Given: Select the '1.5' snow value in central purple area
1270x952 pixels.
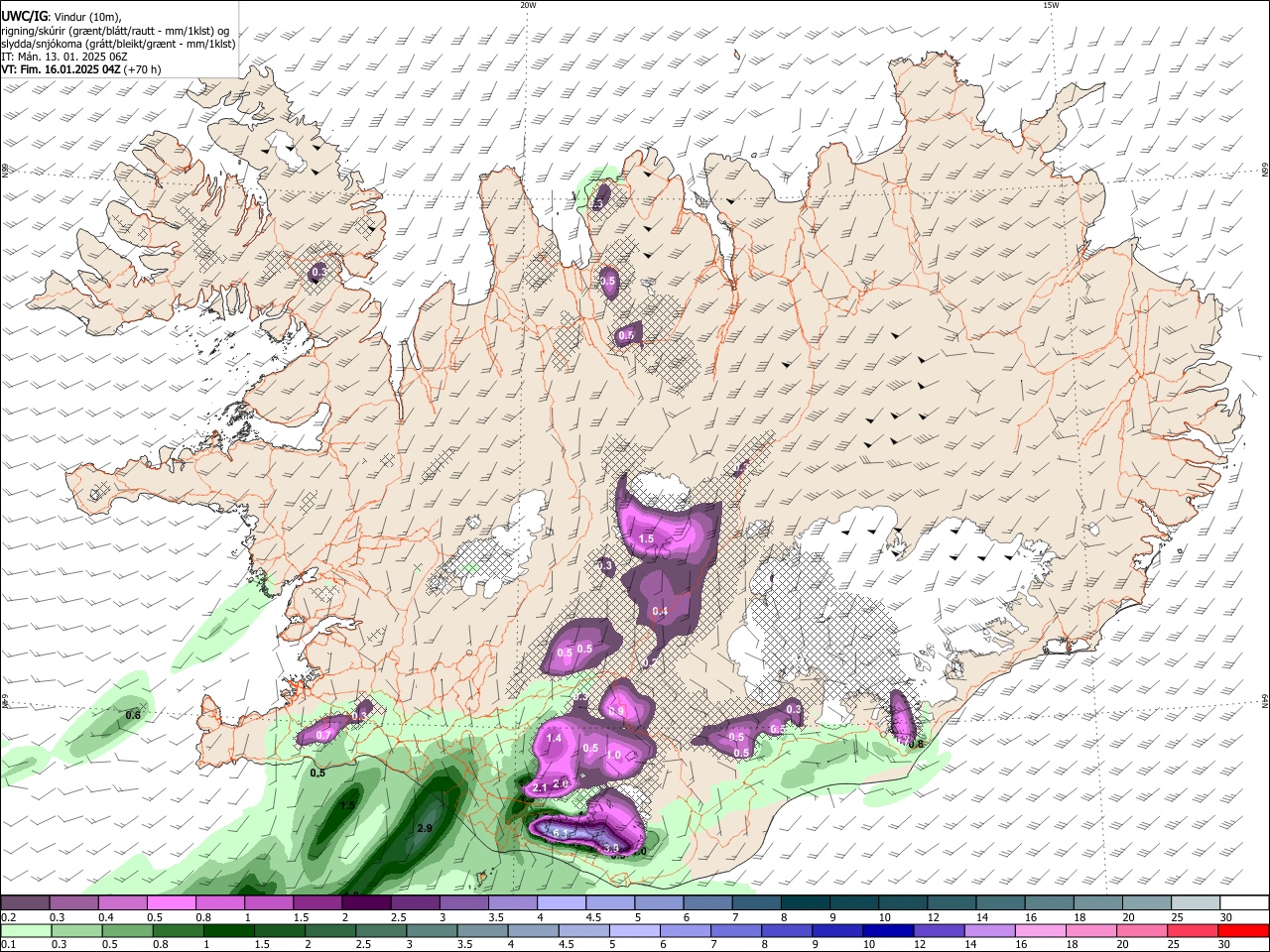Looking at the screenshot, I should click(x=646, y=539).
